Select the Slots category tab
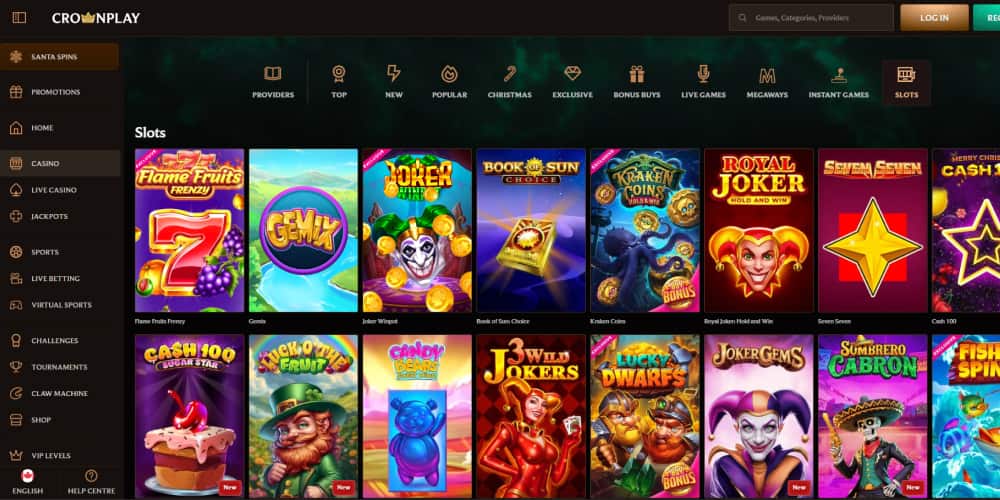Screen dimensions: 1000x500 click(906, 82)
